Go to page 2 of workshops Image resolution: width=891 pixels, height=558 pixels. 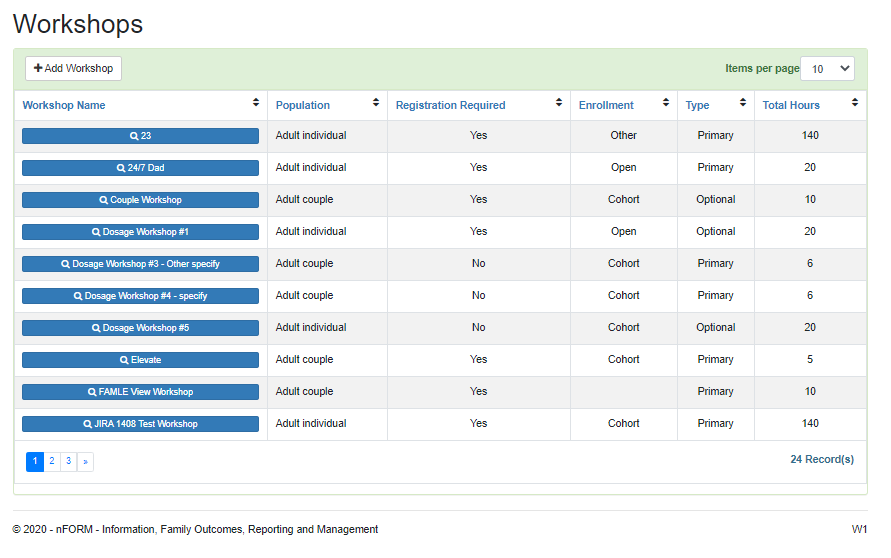(x=52, y=461)
